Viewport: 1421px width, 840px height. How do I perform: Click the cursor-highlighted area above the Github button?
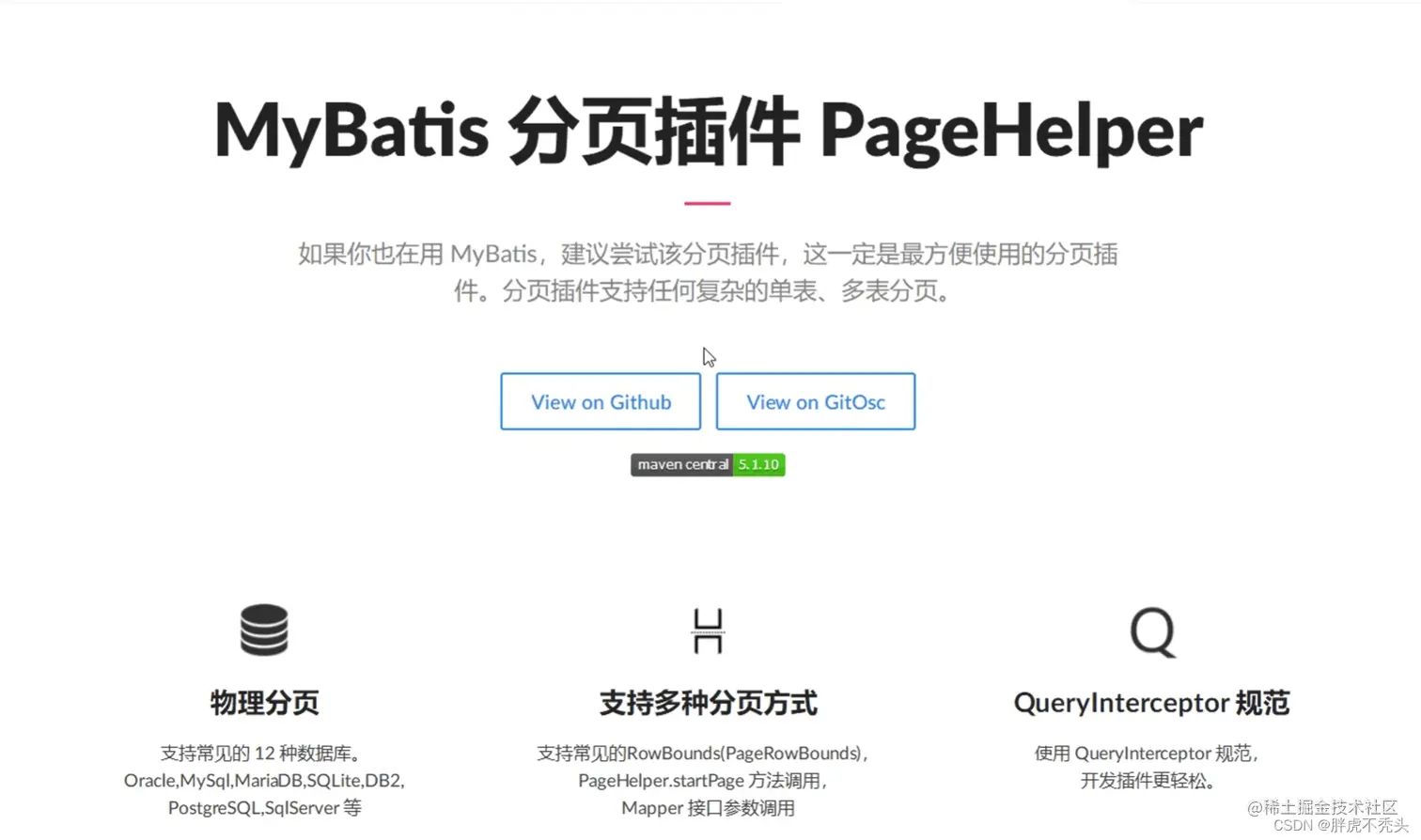click(709, 357)
